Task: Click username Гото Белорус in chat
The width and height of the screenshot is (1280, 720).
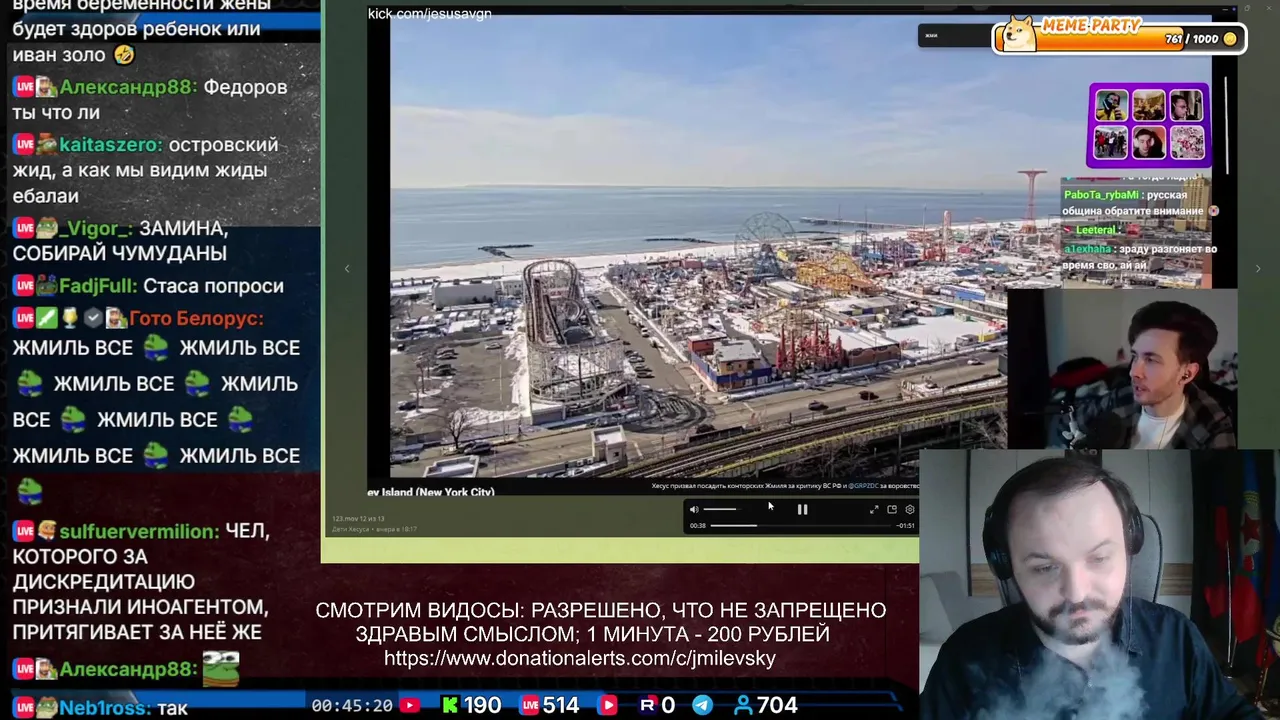Action: coord(196,318)
